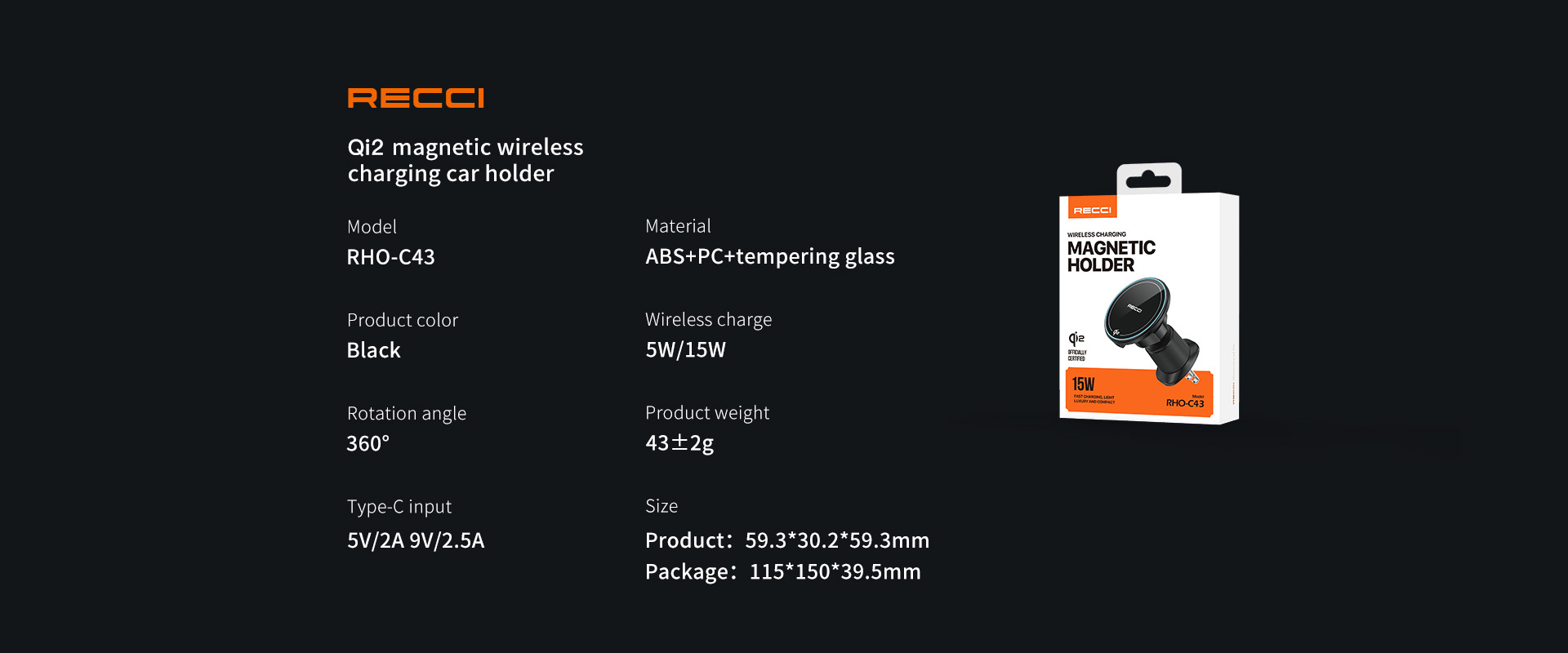
Task: Click the RHO-C43 label on the orange band
Action: pos(1184,403)
